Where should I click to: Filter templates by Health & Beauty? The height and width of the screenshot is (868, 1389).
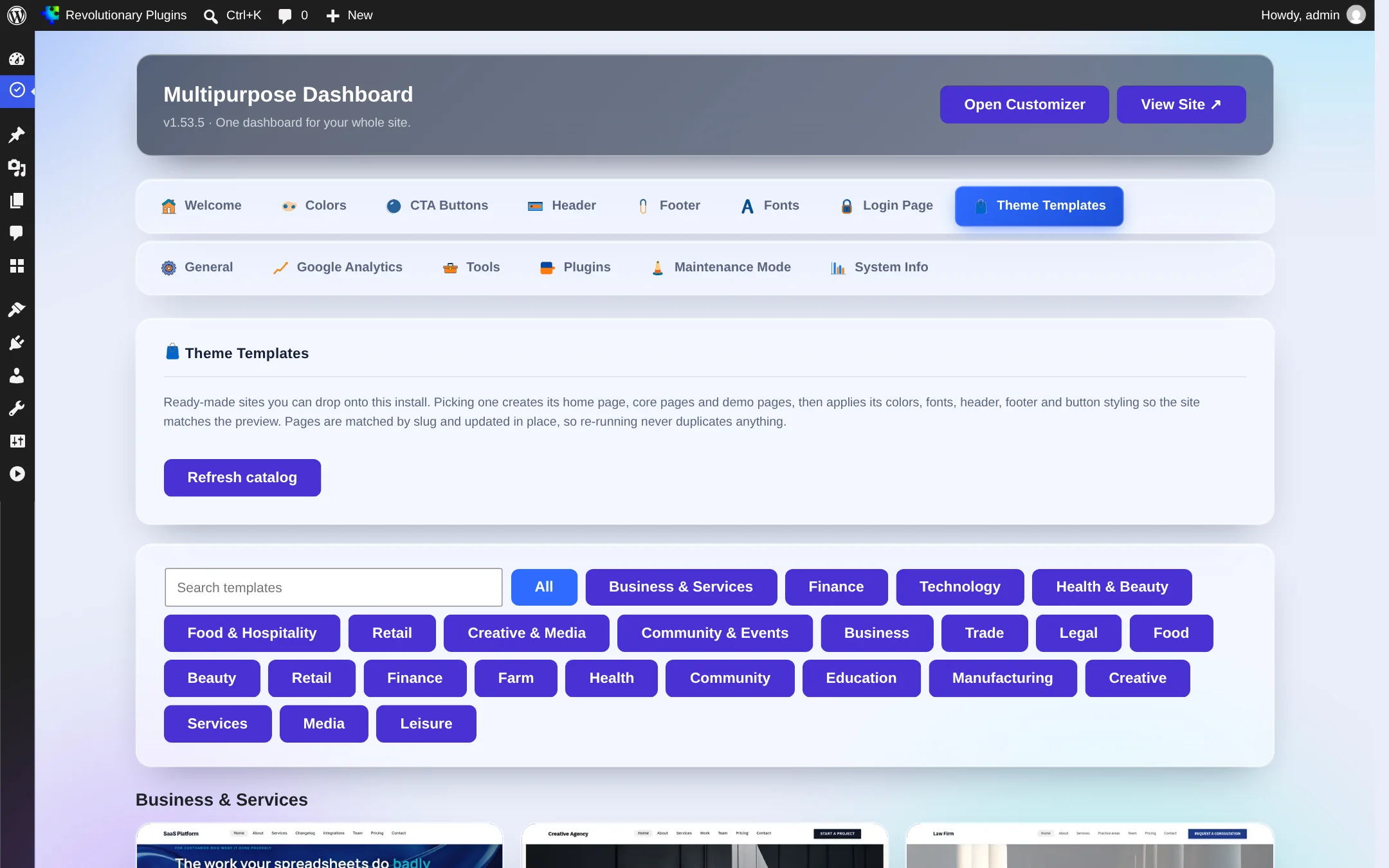tap(1112, 587)
